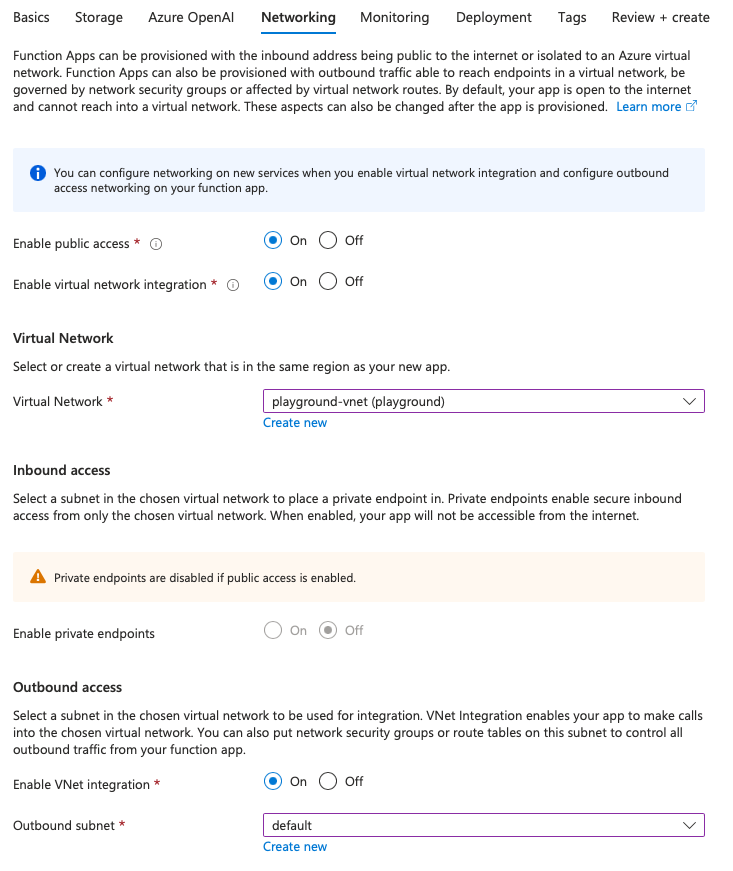The image size is (733, 871).
Task: Click the info icon beside Enable public access
Action: [156, 244]
